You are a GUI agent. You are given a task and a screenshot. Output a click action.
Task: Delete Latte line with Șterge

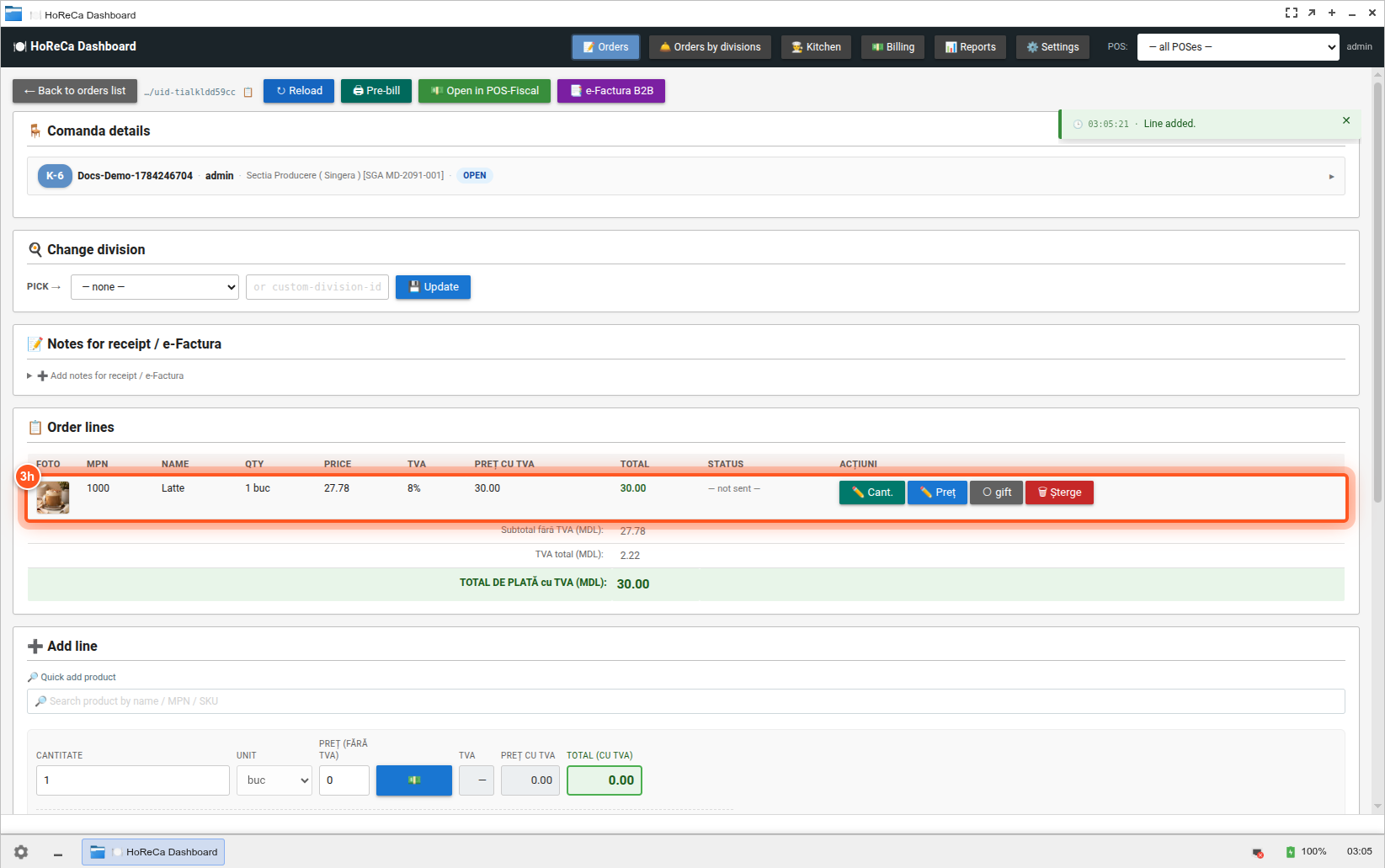(1059, 493)
